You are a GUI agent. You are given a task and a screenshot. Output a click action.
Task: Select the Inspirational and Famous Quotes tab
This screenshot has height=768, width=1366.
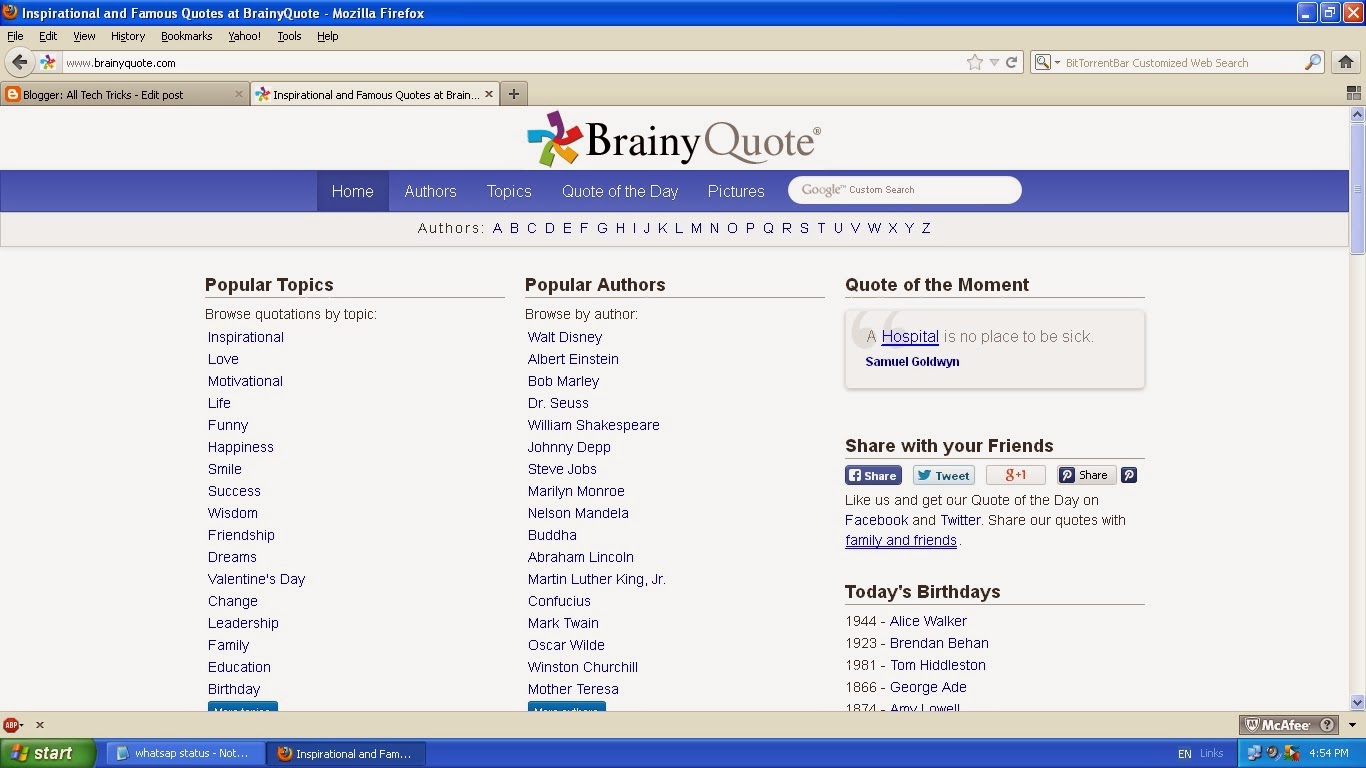click(375, 94)
